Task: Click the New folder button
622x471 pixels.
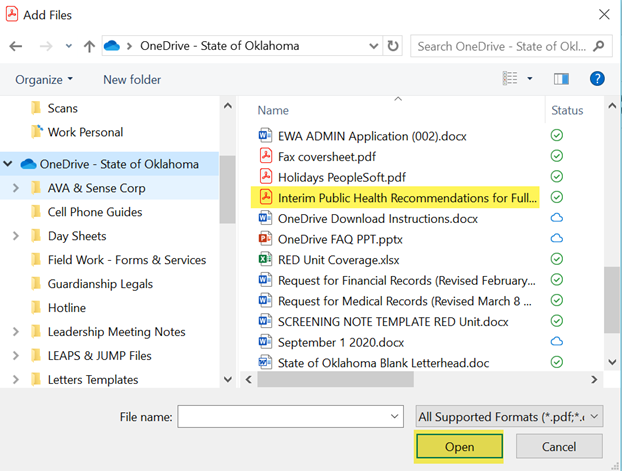Action: point(132,79)
